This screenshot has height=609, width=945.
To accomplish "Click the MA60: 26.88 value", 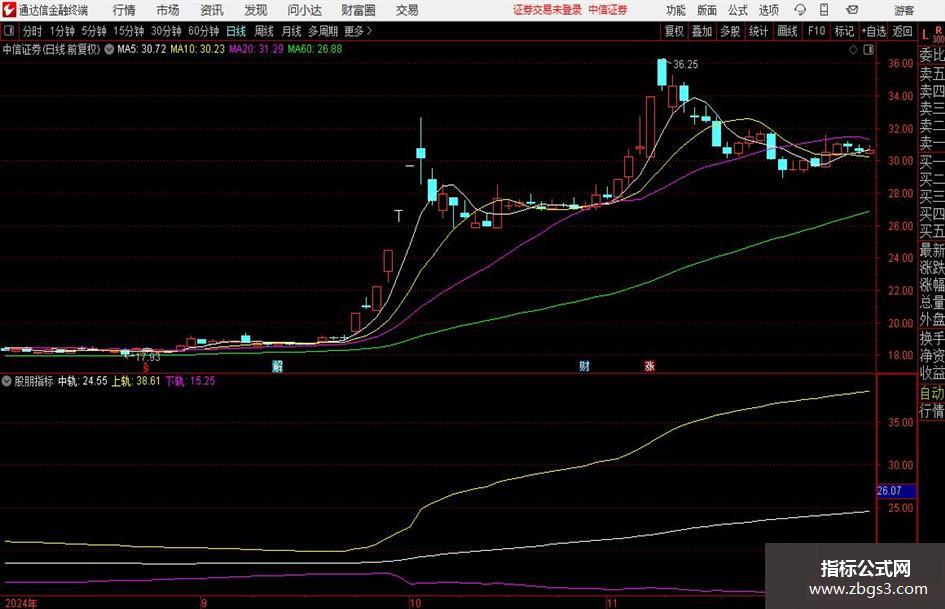I will (x=315, y=49).
